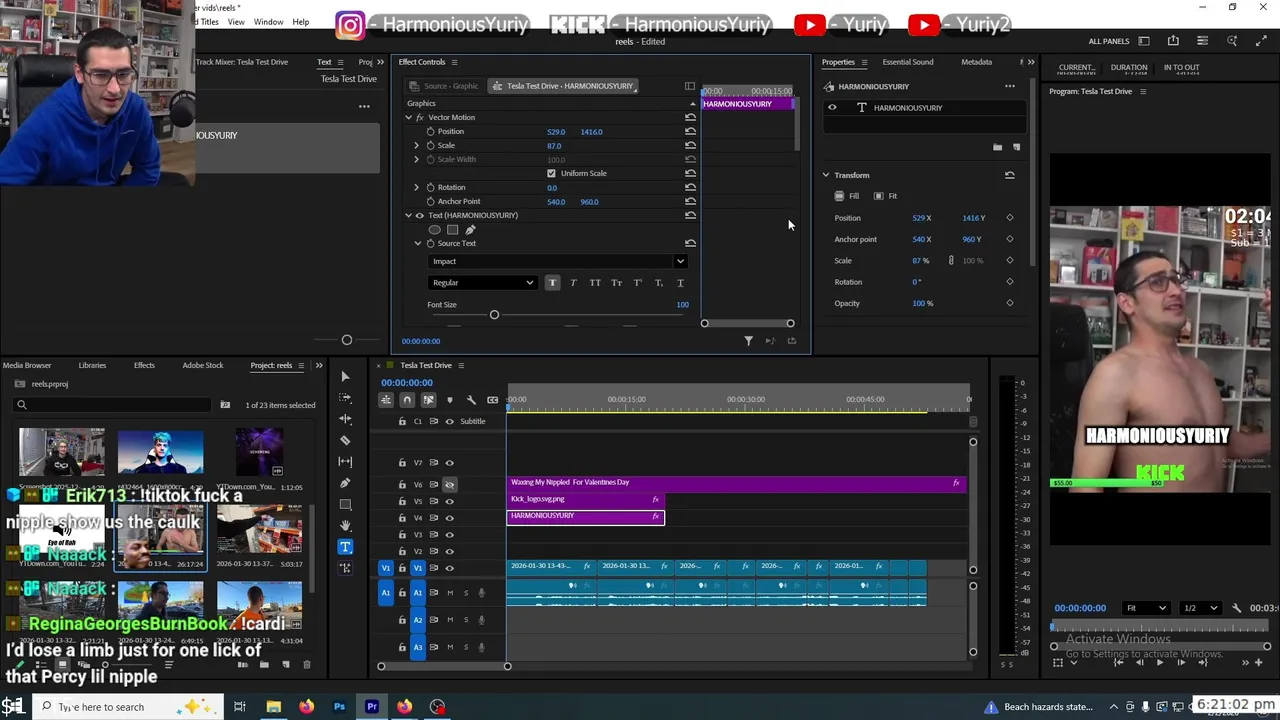
Task: Open the Adobe Stock tab
Action: pyautogui.click(x=203, y=365)
